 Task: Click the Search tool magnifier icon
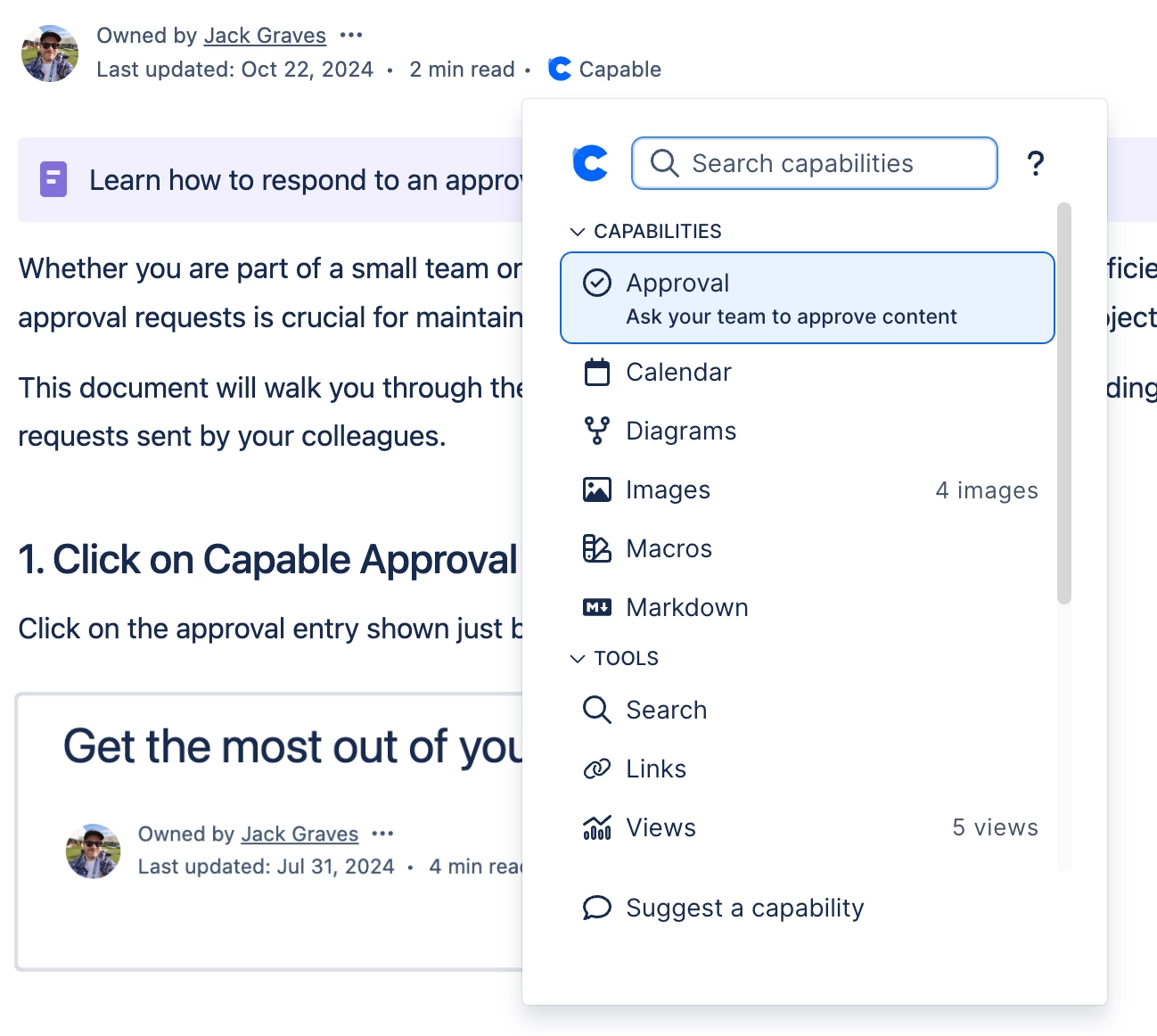[x=596, y=710]
